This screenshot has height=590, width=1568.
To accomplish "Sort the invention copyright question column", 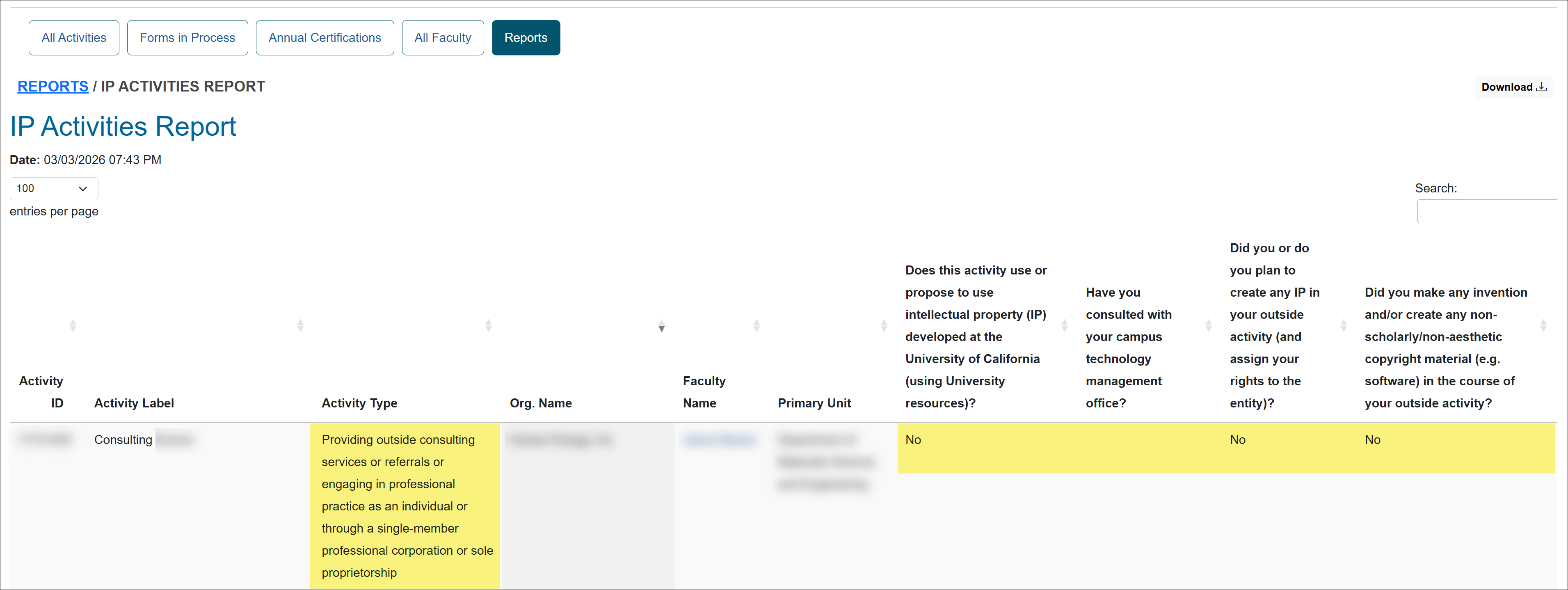I will pos(1543,326).
